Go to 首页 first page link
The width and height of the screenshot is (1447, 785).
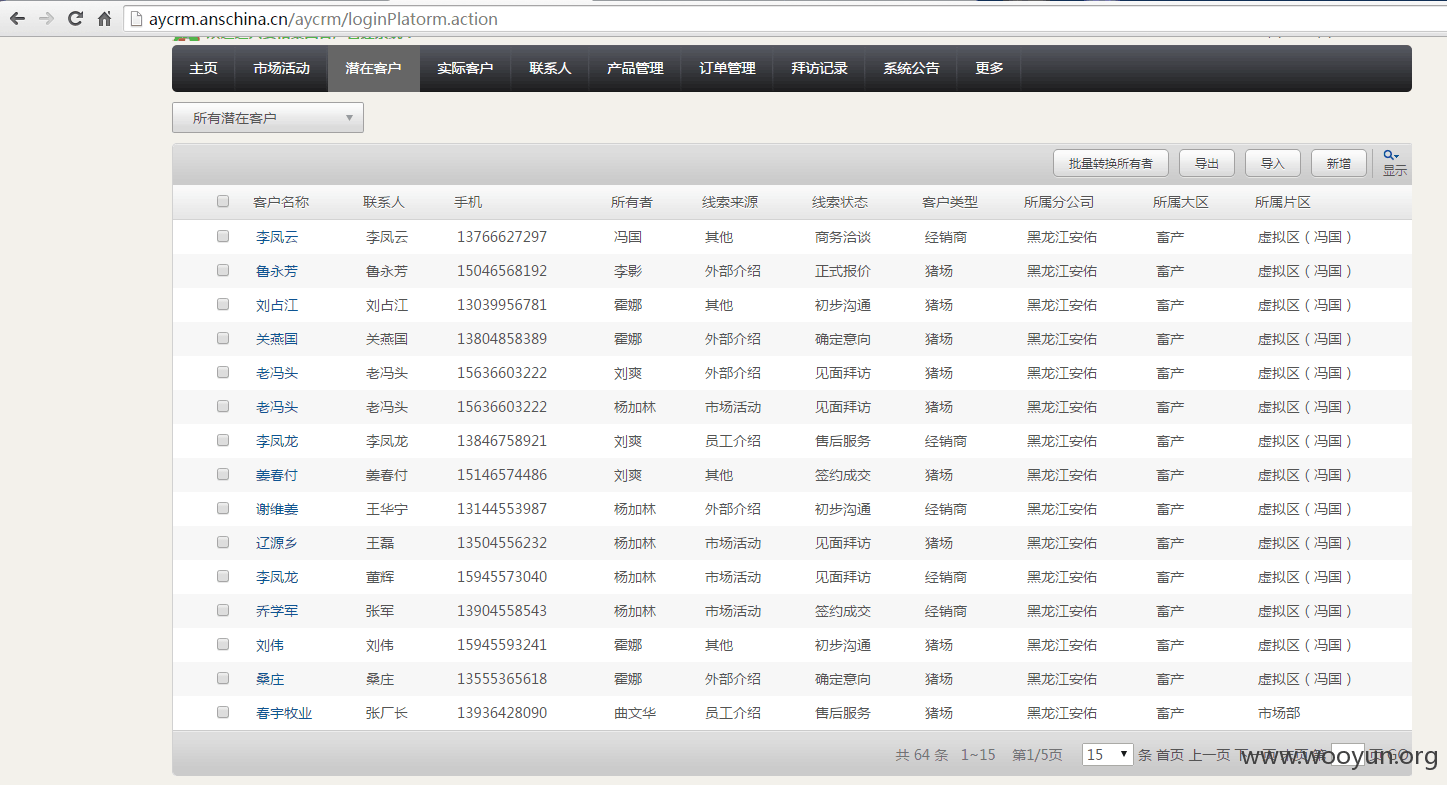[x=1170, y=755]
